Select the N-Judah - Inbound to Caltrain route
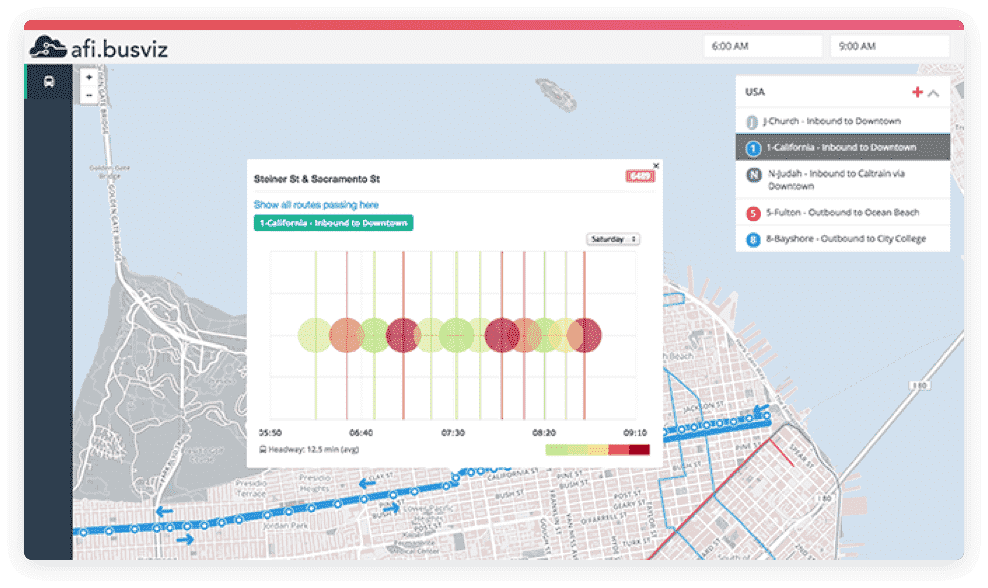The width and height of the screenshot is (988, 588). pyautogui.click(x=845, y=180)
